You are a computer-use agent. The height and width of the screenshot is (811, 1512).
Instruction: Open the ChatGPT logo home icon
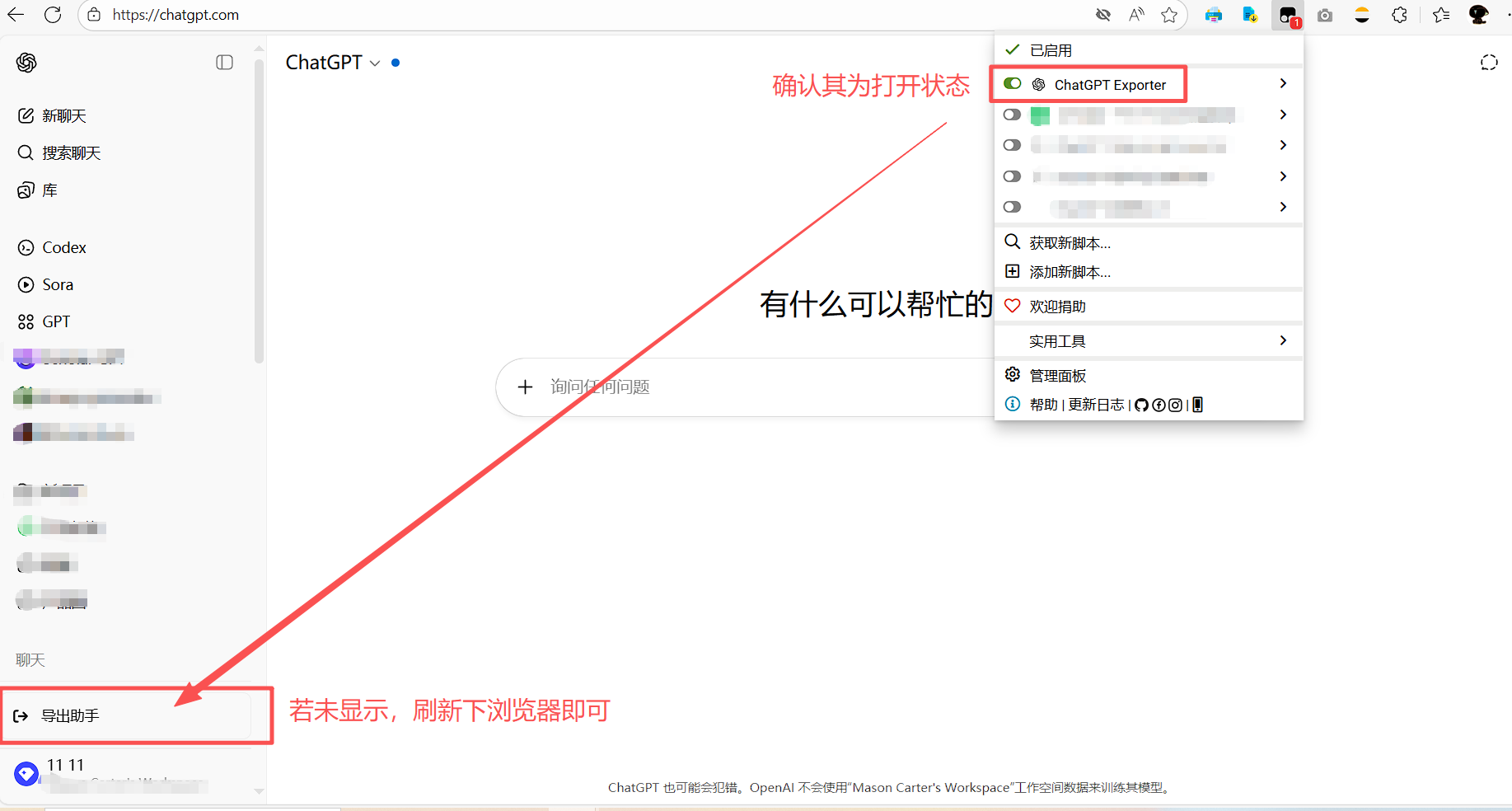(x=26, y=63)
